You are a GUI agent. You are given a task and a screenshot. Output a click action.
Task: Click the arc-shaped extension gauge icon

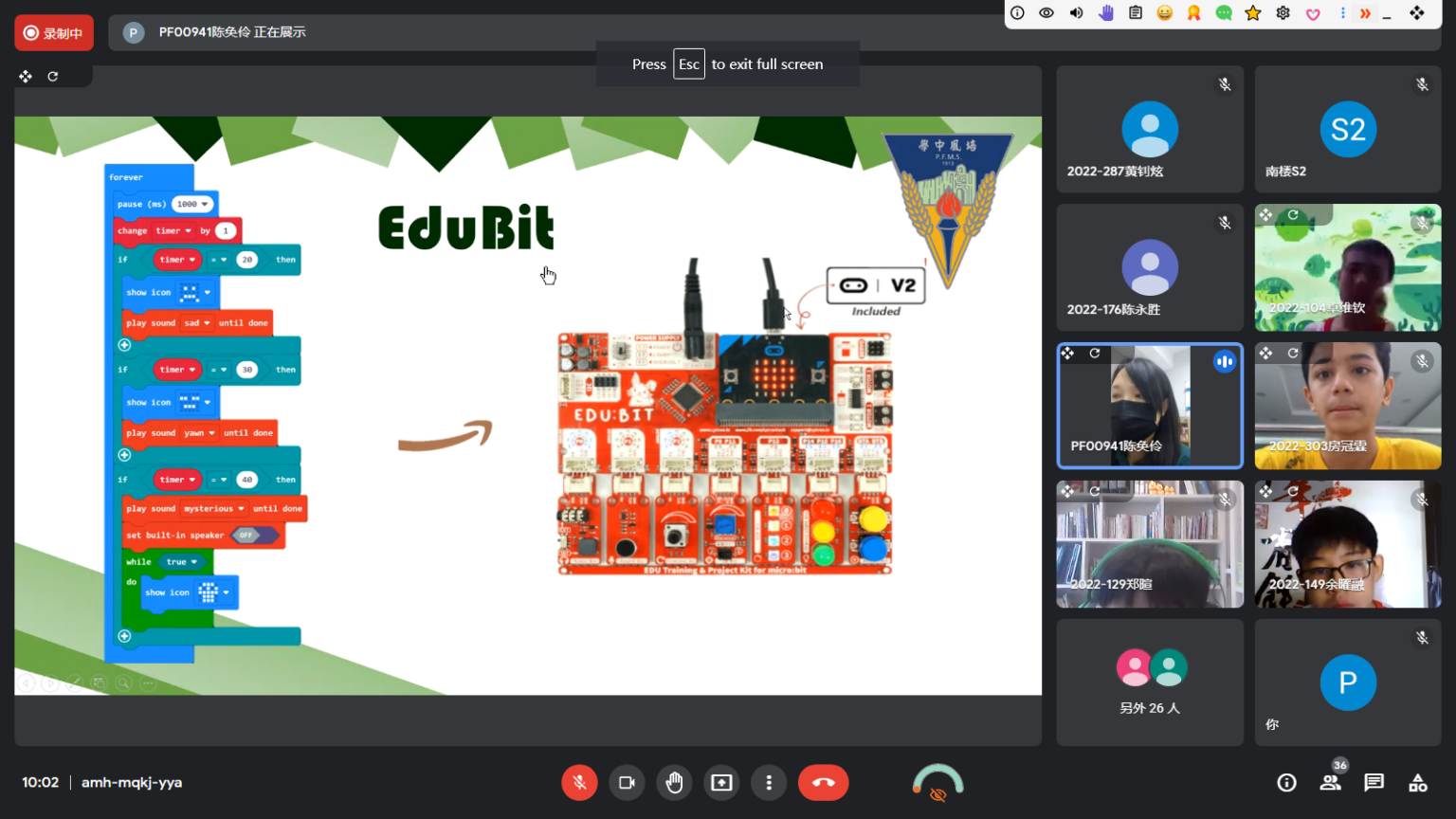pyautogui.click(x=937, y=781)
